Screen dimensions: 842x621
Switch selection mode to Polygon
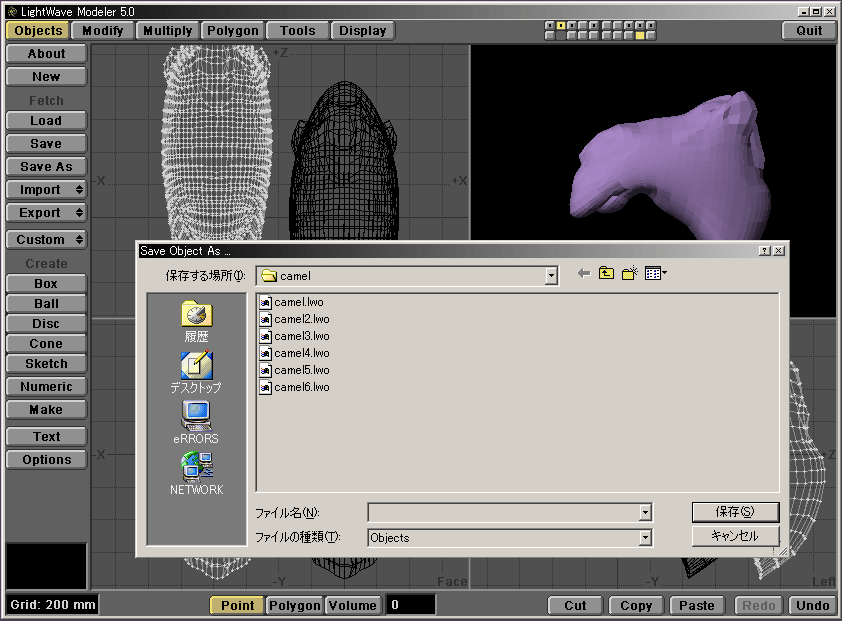[x=295, y=605]
